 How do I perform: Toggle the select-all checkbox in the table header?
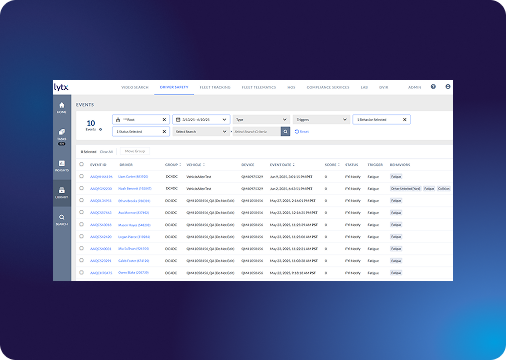coord(81,164)
